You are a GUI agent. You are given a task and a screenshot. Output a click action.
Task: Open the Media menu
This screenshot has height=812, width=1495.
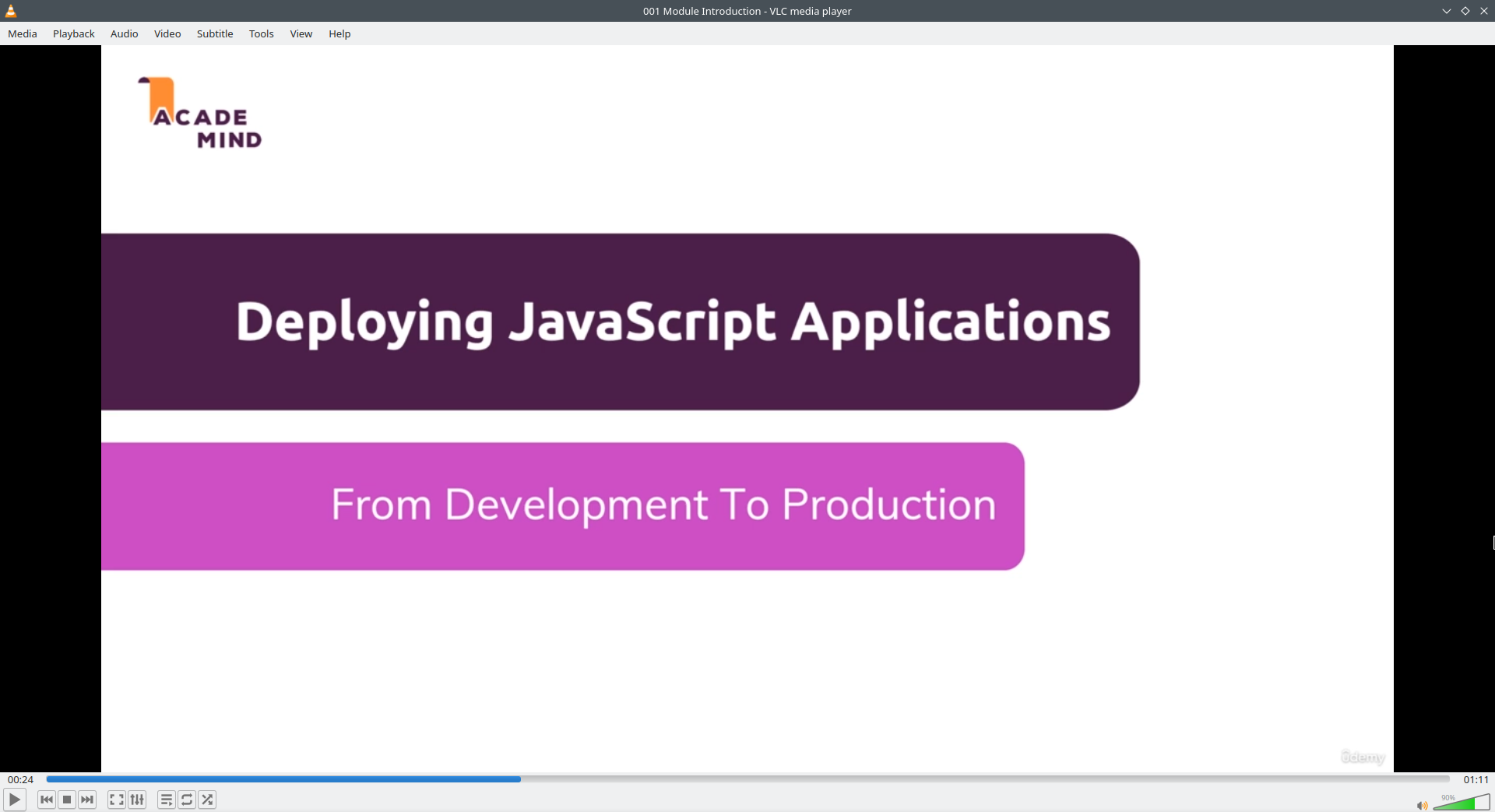tap(23, 33)
